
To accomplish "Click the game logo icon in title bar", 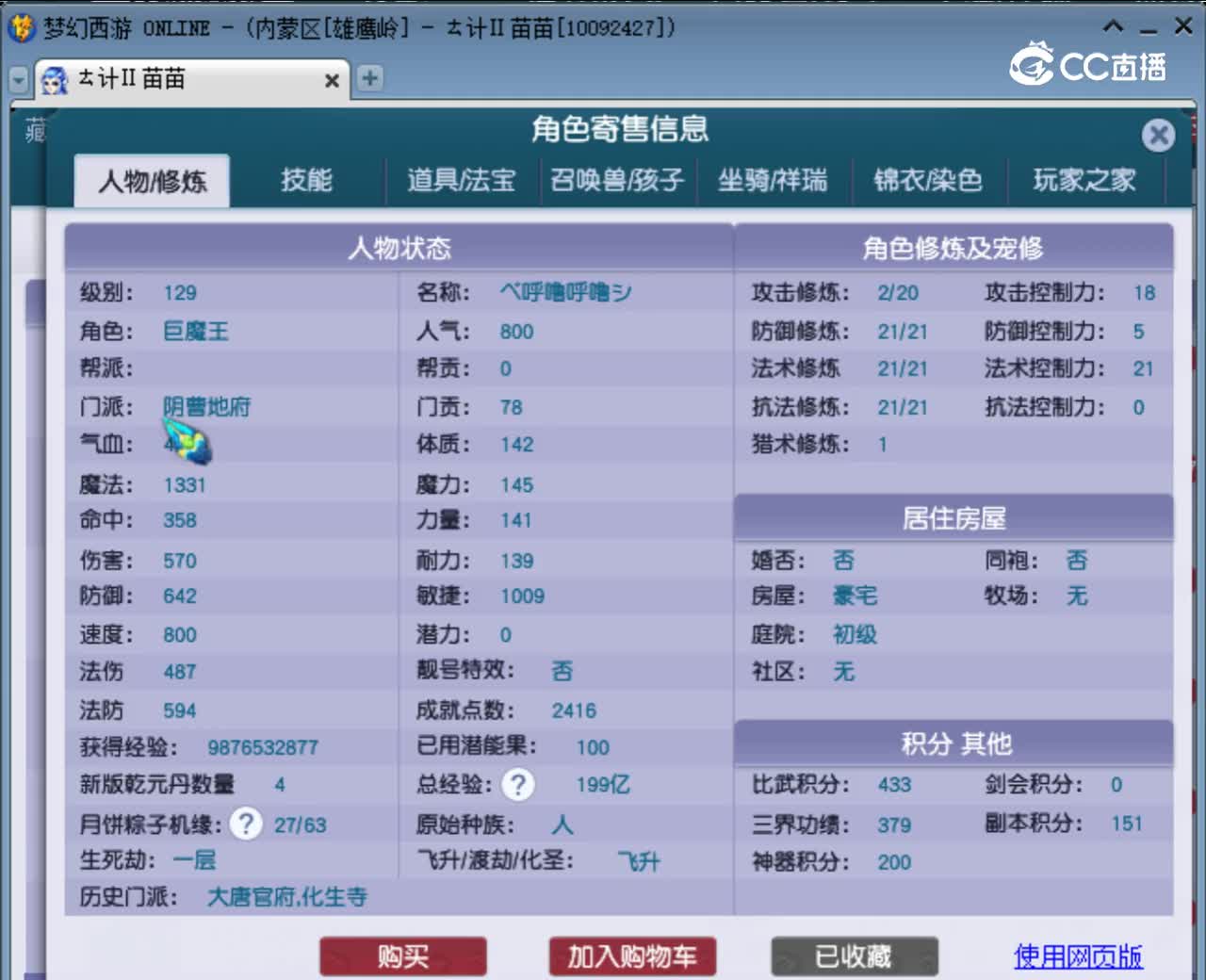I will pos(21,27).
